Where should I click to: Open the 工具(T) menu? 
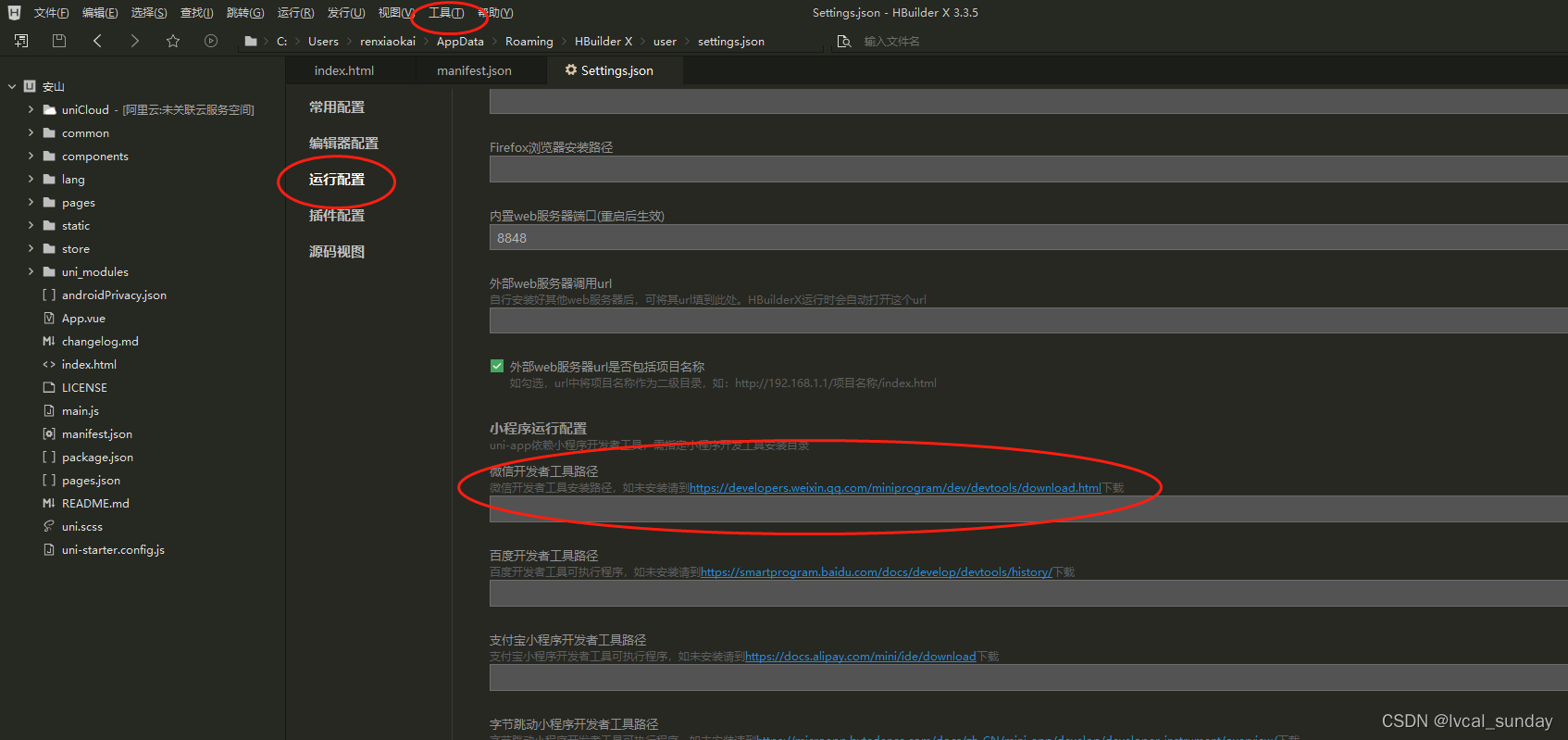(x=446, y=13)
